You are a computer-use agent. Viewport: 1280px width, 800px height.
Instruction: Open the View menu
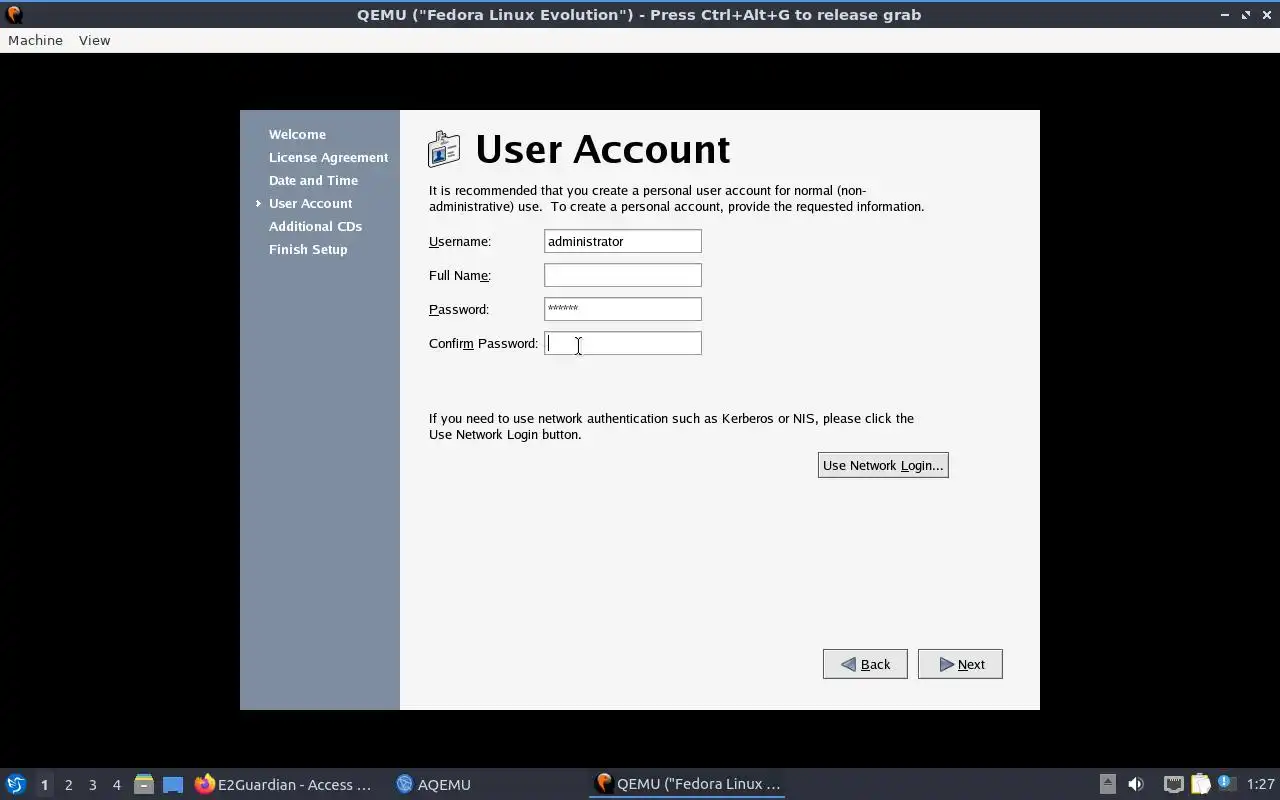pos(94,40)
